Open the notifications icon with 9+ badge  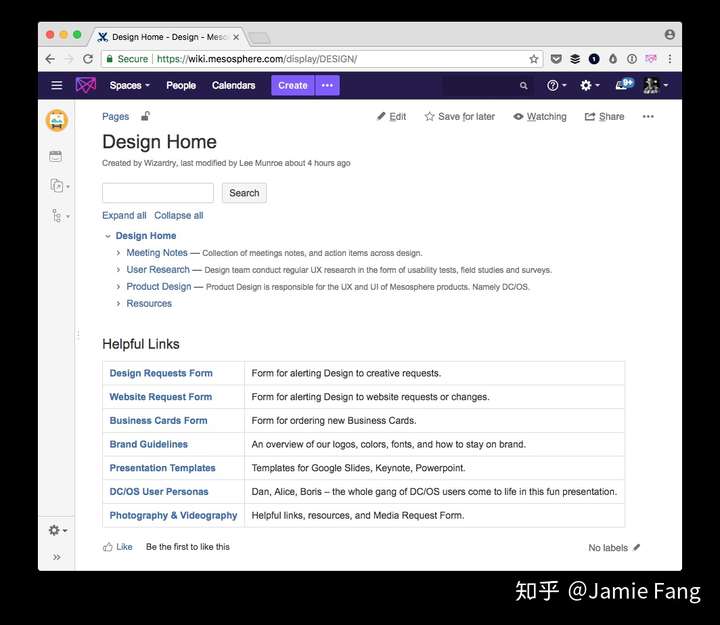[x=624, y=84]
